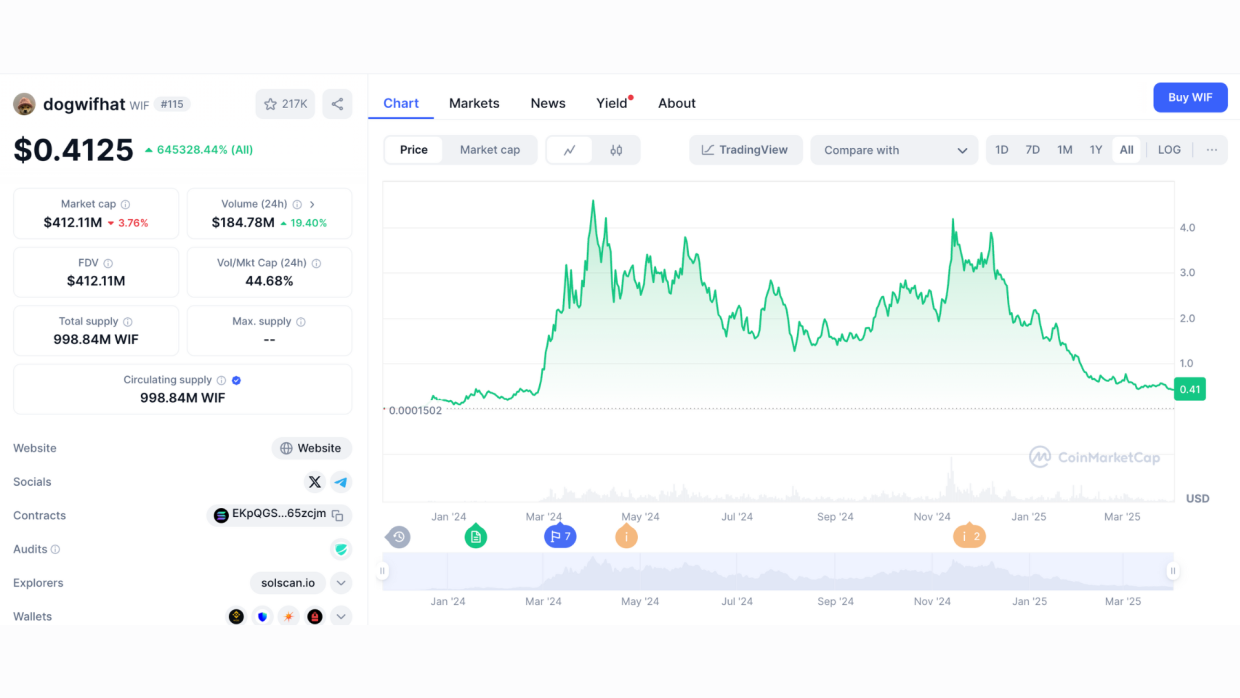
Task: Switch chart to Market cap view
Action: (490, 150)
